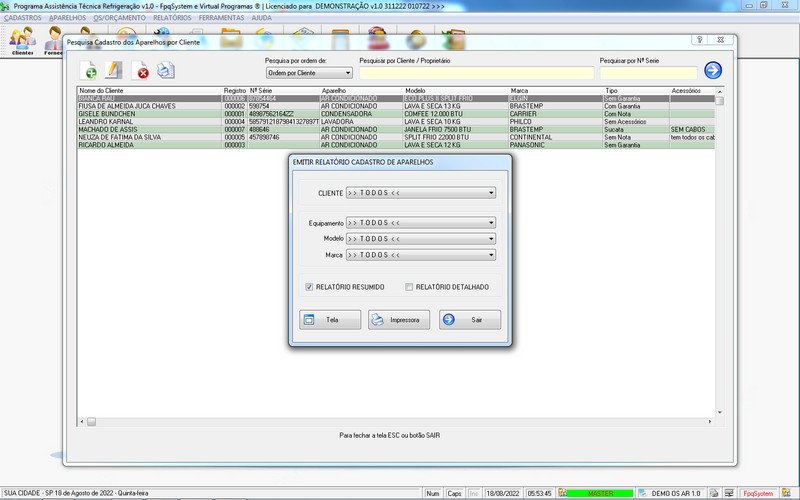Click database icon beside DEMO OS AR

(x=642, y=493)
